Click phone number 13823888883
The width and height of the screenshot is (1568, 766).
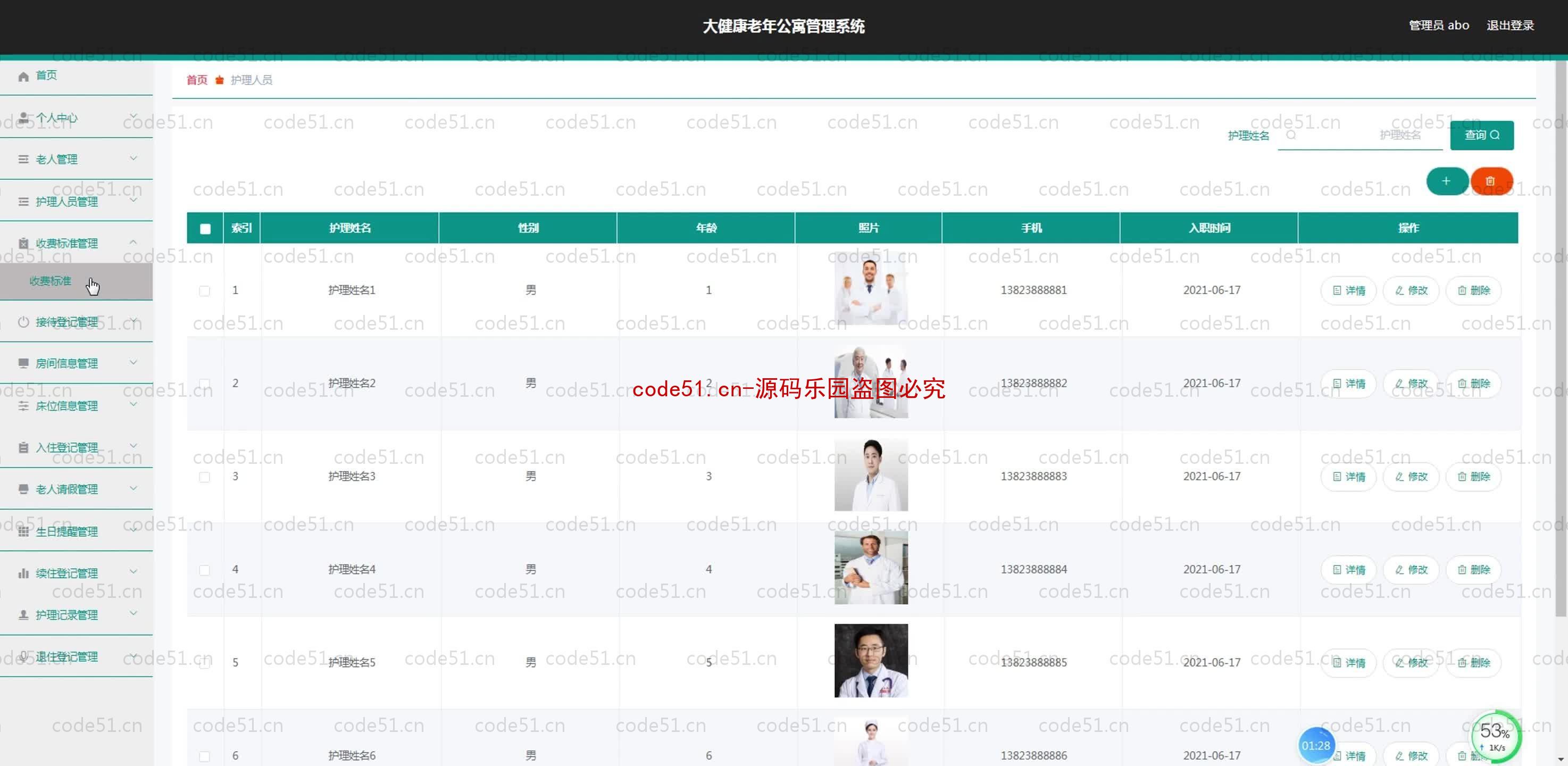(x=1033, y=476)
